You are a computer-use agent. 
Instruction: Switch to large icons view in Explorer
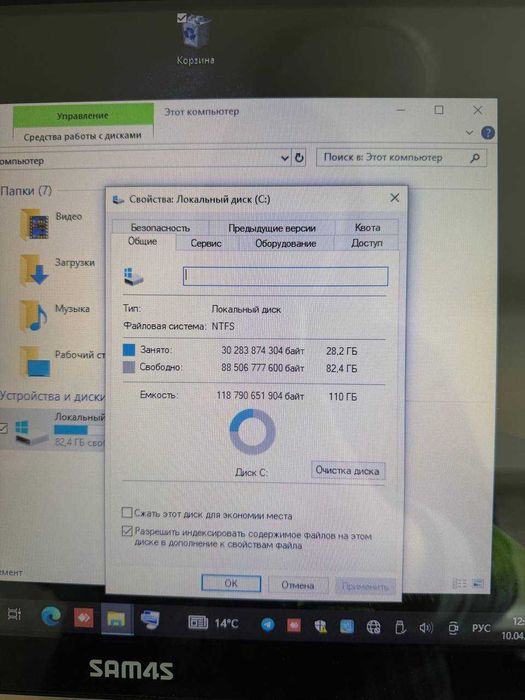click(478, 583)
